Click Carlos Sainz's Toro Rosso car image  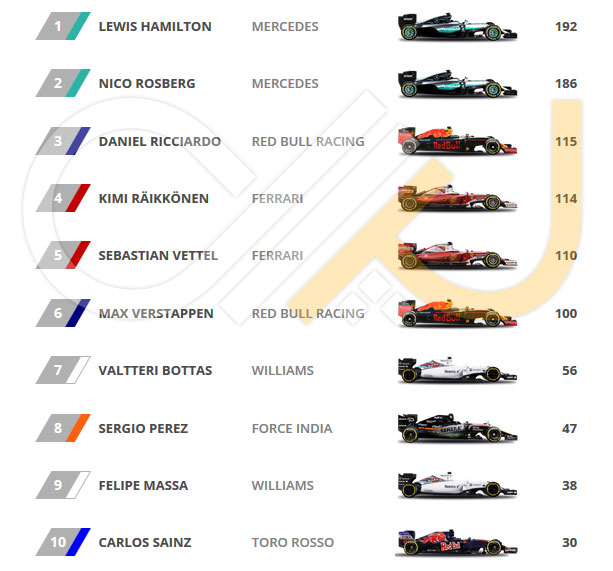457,542
